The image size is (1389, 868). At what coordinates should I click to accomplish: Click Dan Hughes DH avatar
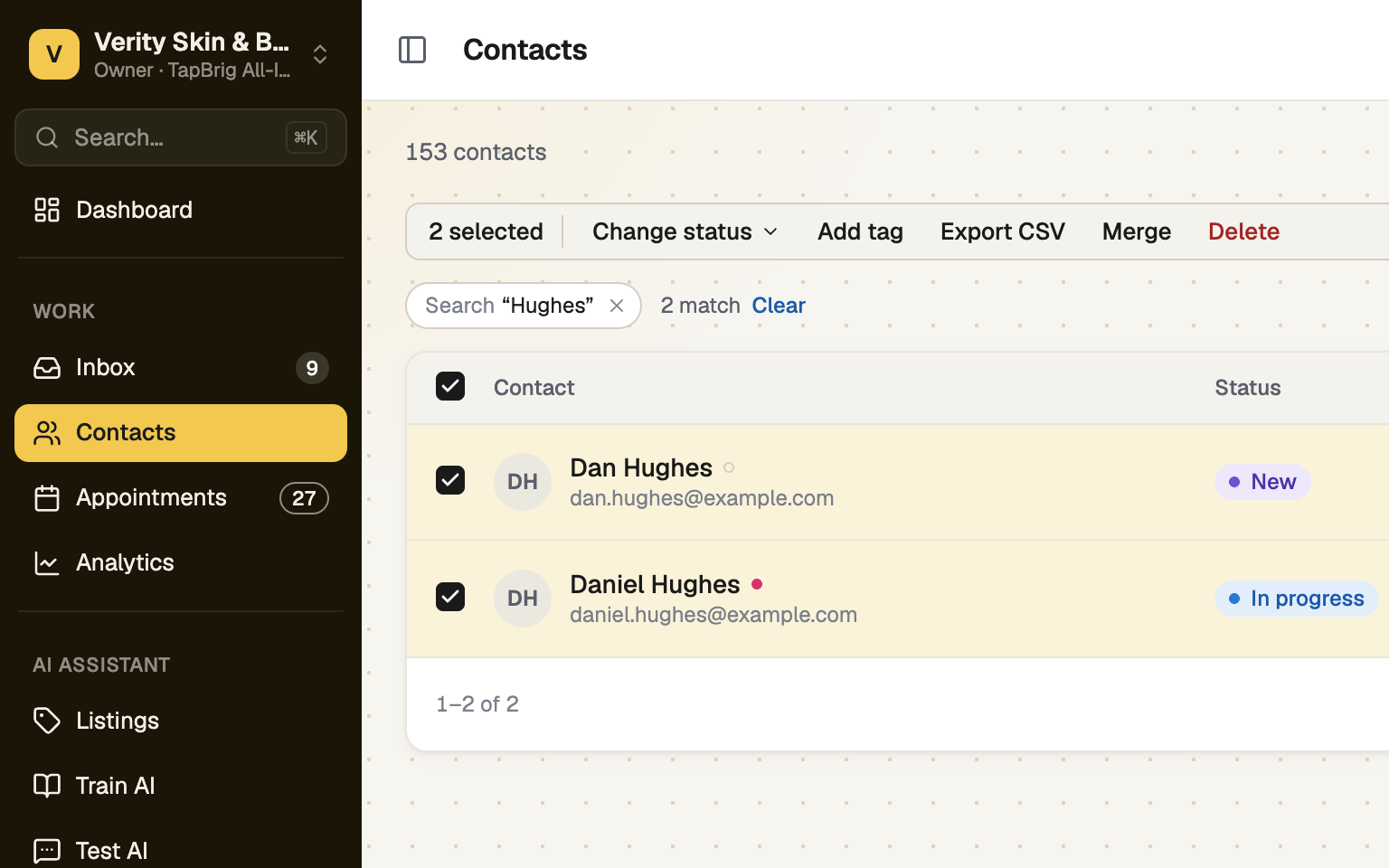point(523,482)
